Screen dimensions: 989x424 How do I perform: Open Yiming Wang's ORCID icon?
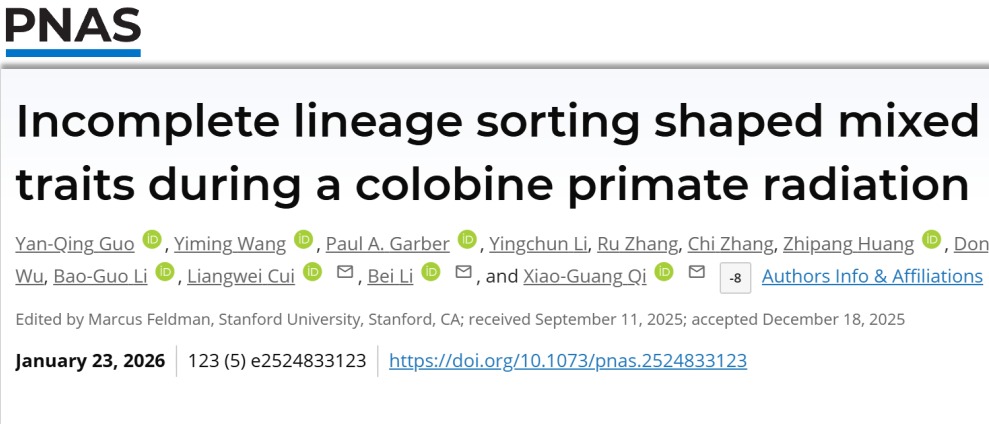(303, 240)
